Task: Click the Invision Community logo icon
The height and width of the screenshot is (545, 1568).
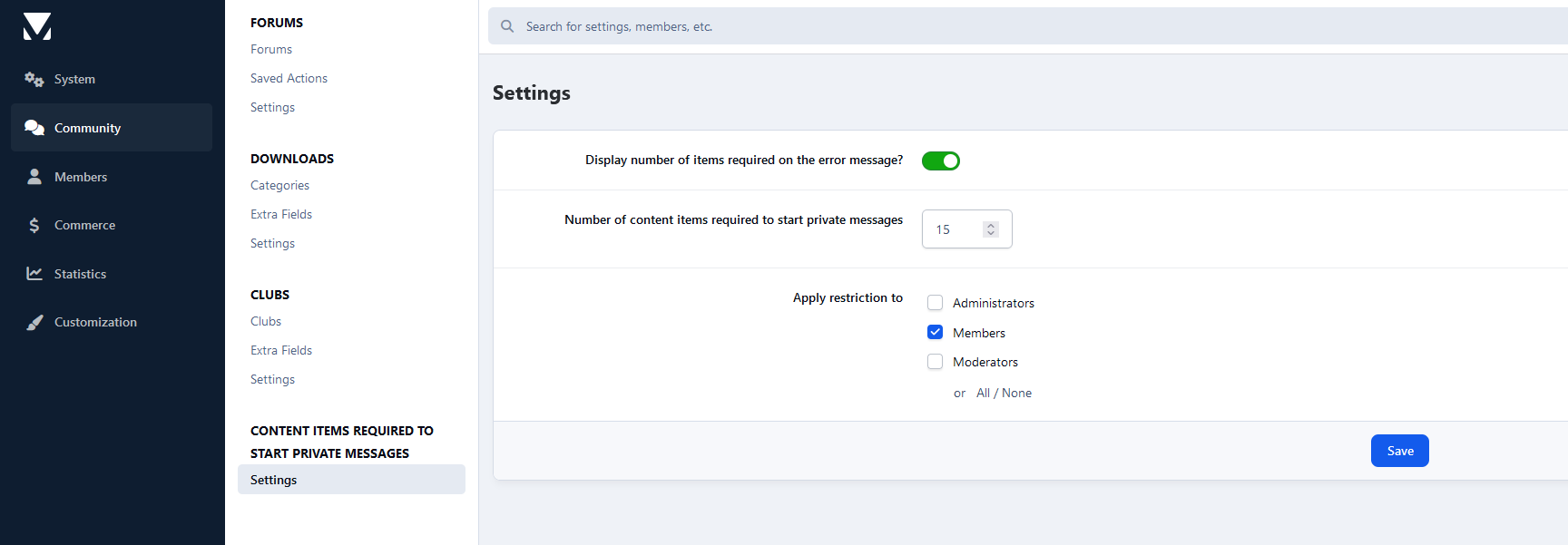Action: pos(37,27)
